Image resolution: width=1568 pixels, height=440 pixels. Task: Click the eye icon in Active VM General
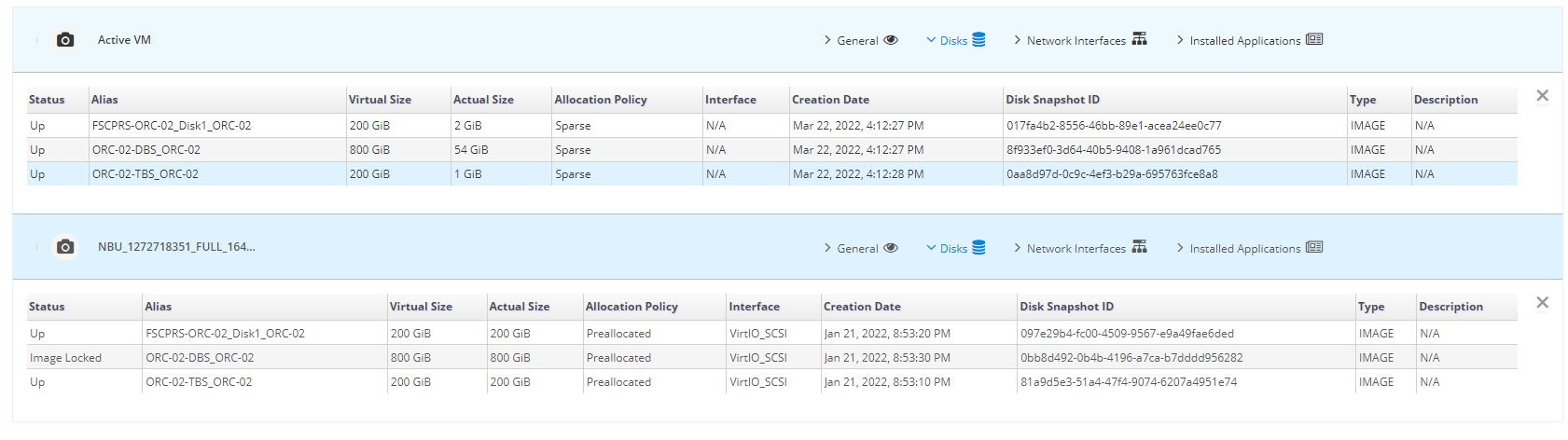[891, 40]
